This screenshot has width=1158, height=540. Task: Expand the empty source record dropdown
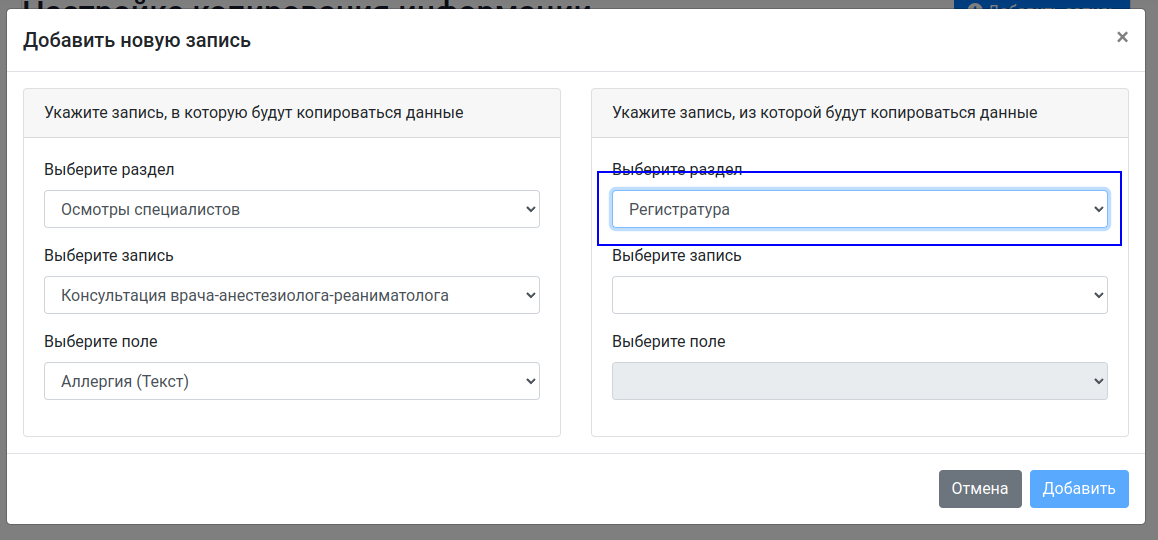(859, 295)
